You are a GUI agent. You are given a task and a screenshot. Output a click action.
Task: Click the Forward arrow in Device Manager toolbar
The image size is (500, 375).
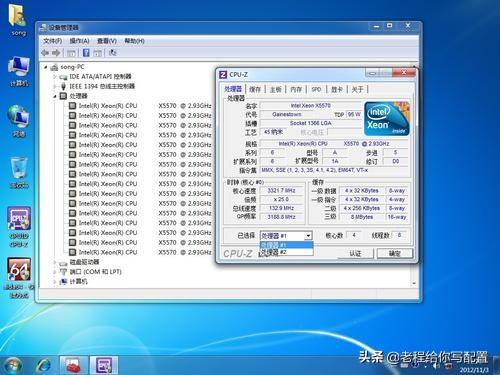tap(56, 53)
